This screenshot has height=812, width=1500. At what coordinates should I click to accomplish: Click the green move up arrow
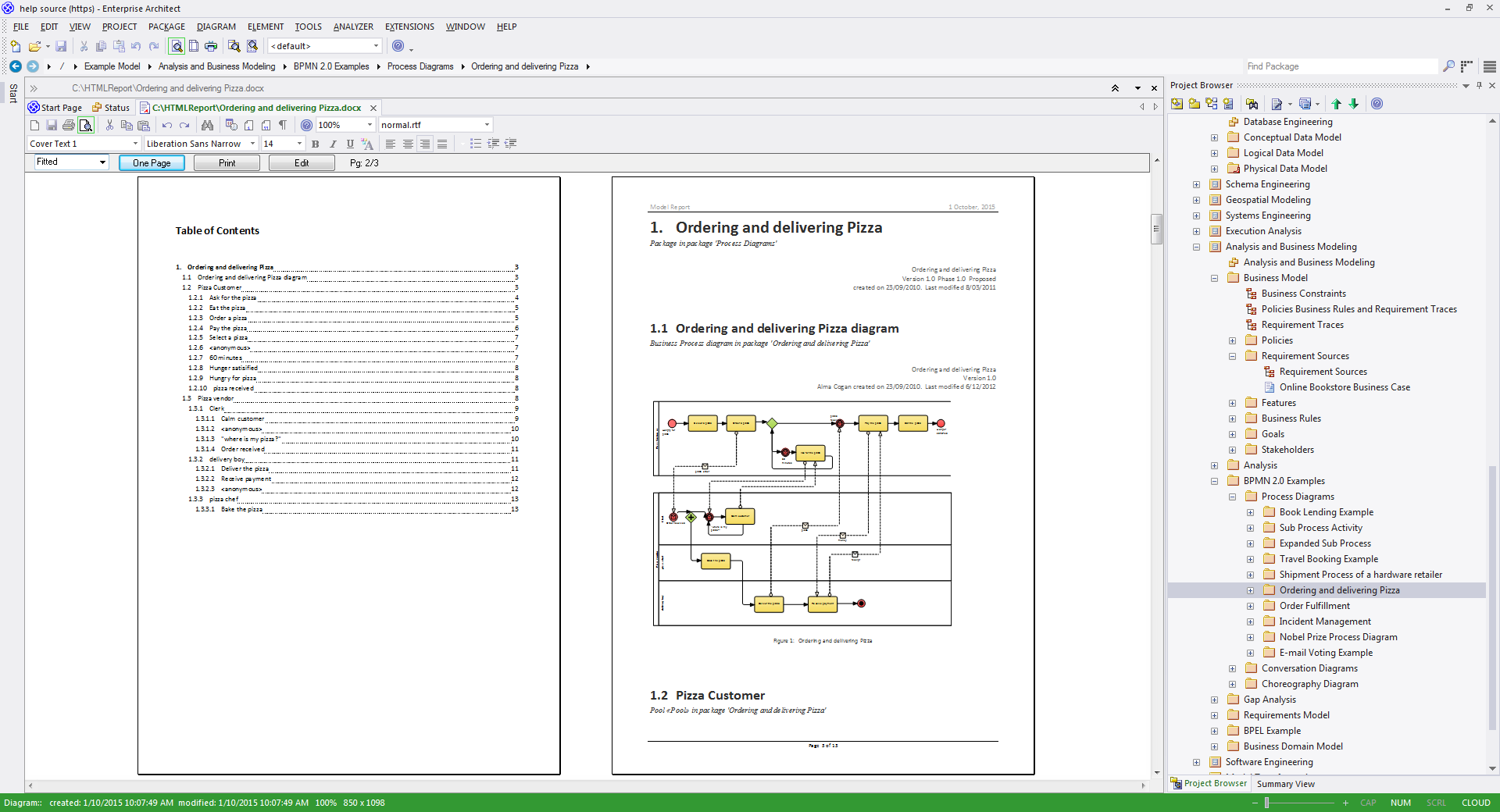click(x=1336, y=104)
